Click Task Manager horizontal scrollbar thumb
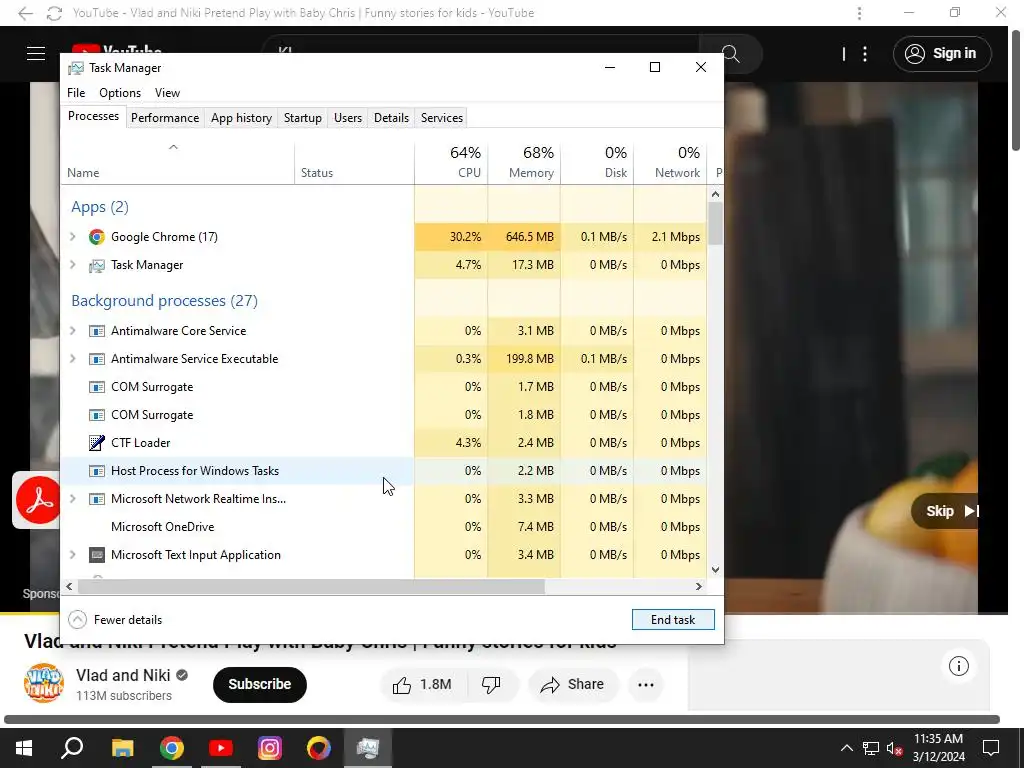 pos(311,586)
